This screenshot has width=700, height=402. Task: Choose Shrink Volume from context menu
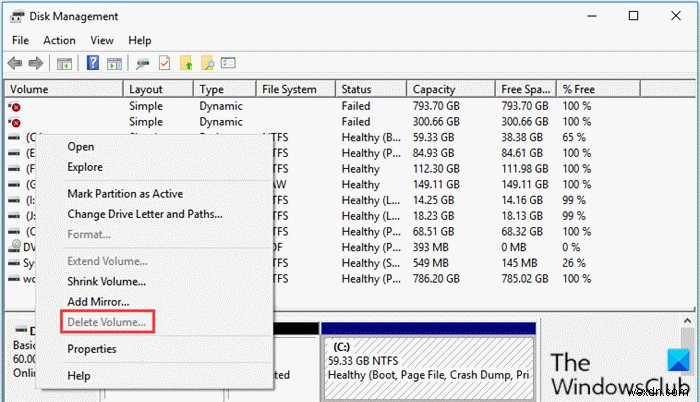coord(106,281)
